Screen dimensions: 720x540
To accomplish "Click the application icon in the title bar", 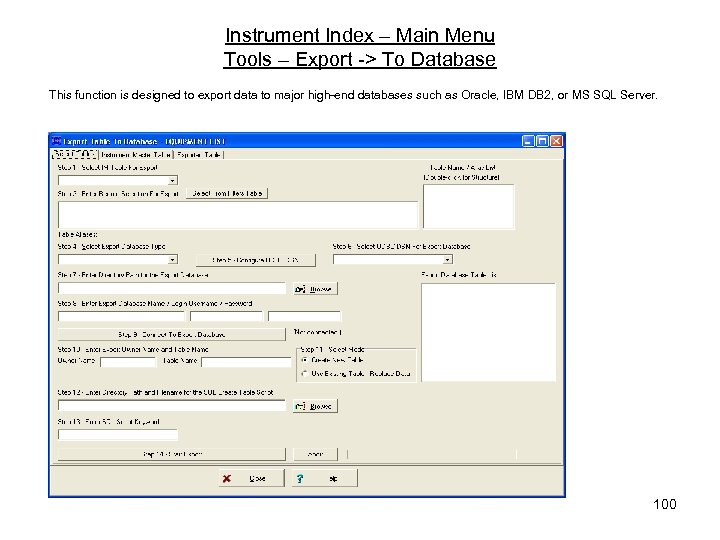I will [x=56, y=141].
